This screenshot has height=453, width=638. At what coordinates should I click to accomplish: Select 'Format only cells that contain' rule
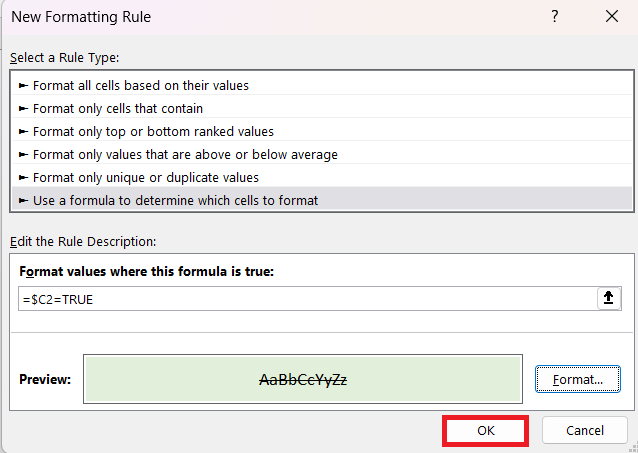tap(322, 109)
